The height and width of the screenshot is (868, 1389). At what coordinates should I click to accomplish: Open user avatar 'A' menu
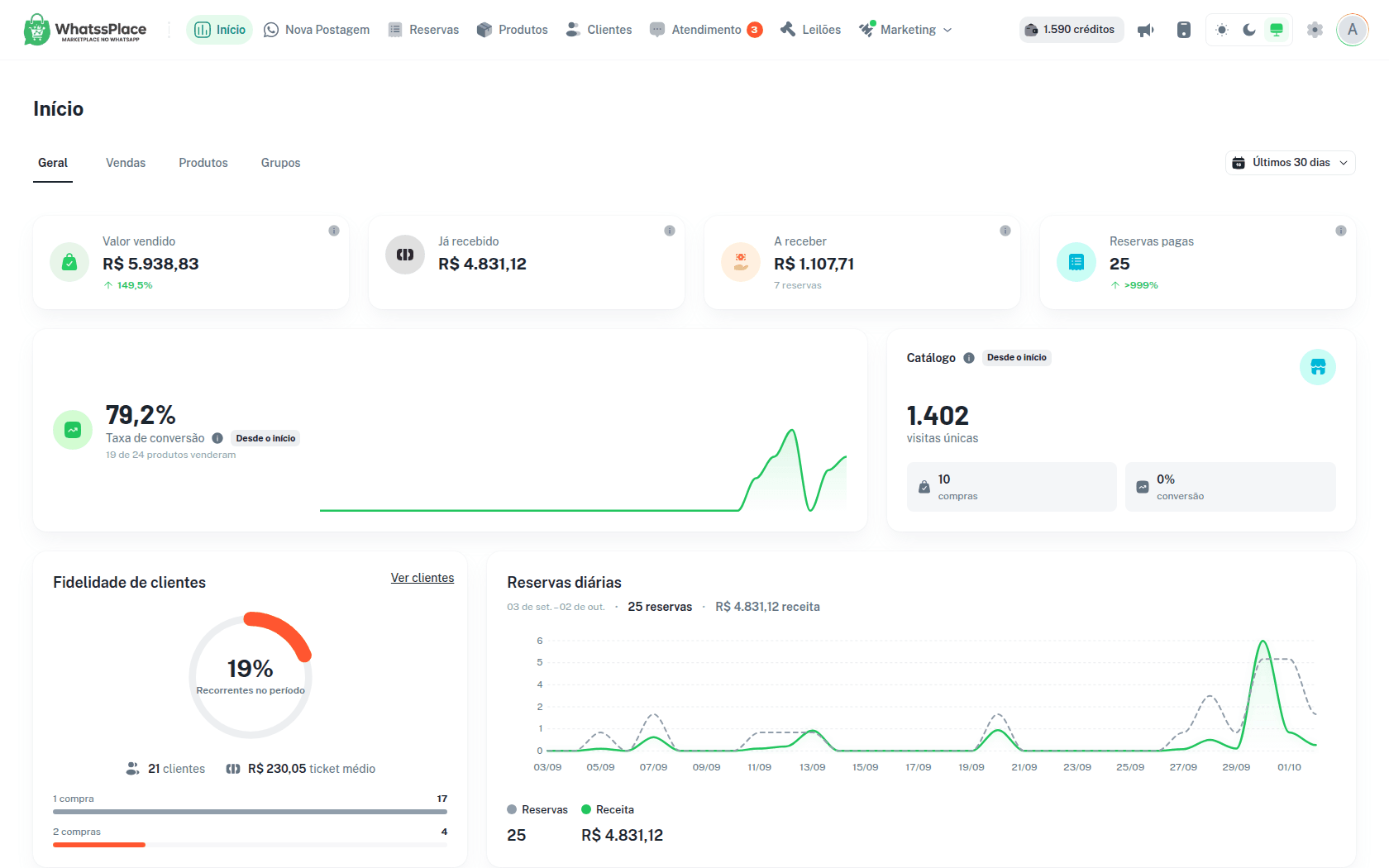click(x=1353, y=30)
